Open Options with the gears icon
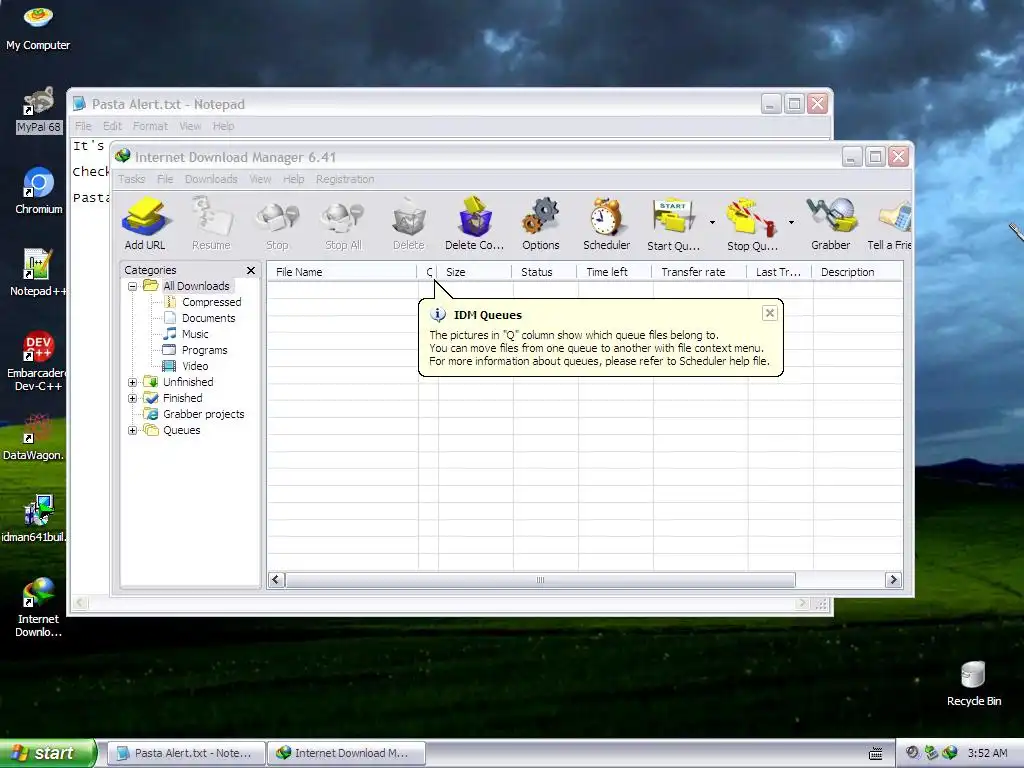The height and width of the screenshot is (768, 1024). 541,223
